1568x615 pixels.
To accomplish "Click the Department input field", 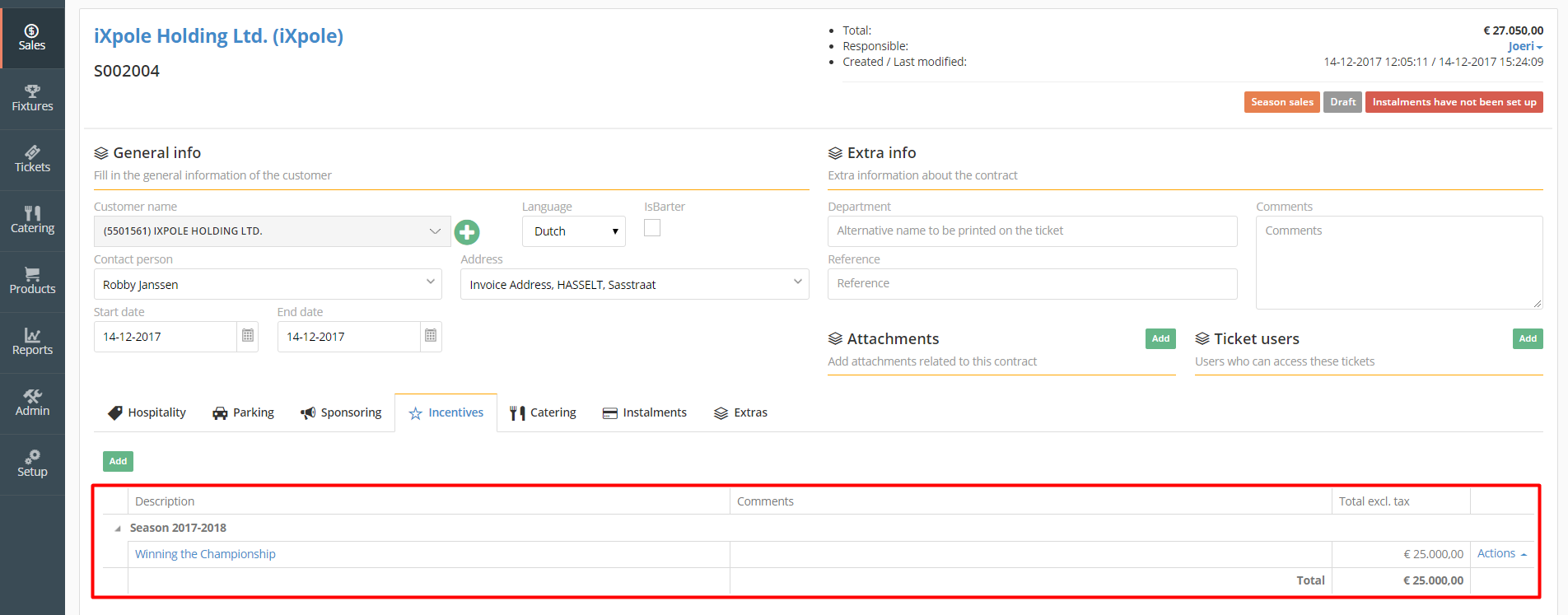I will pyautogui.click(x=1032, y=231).
